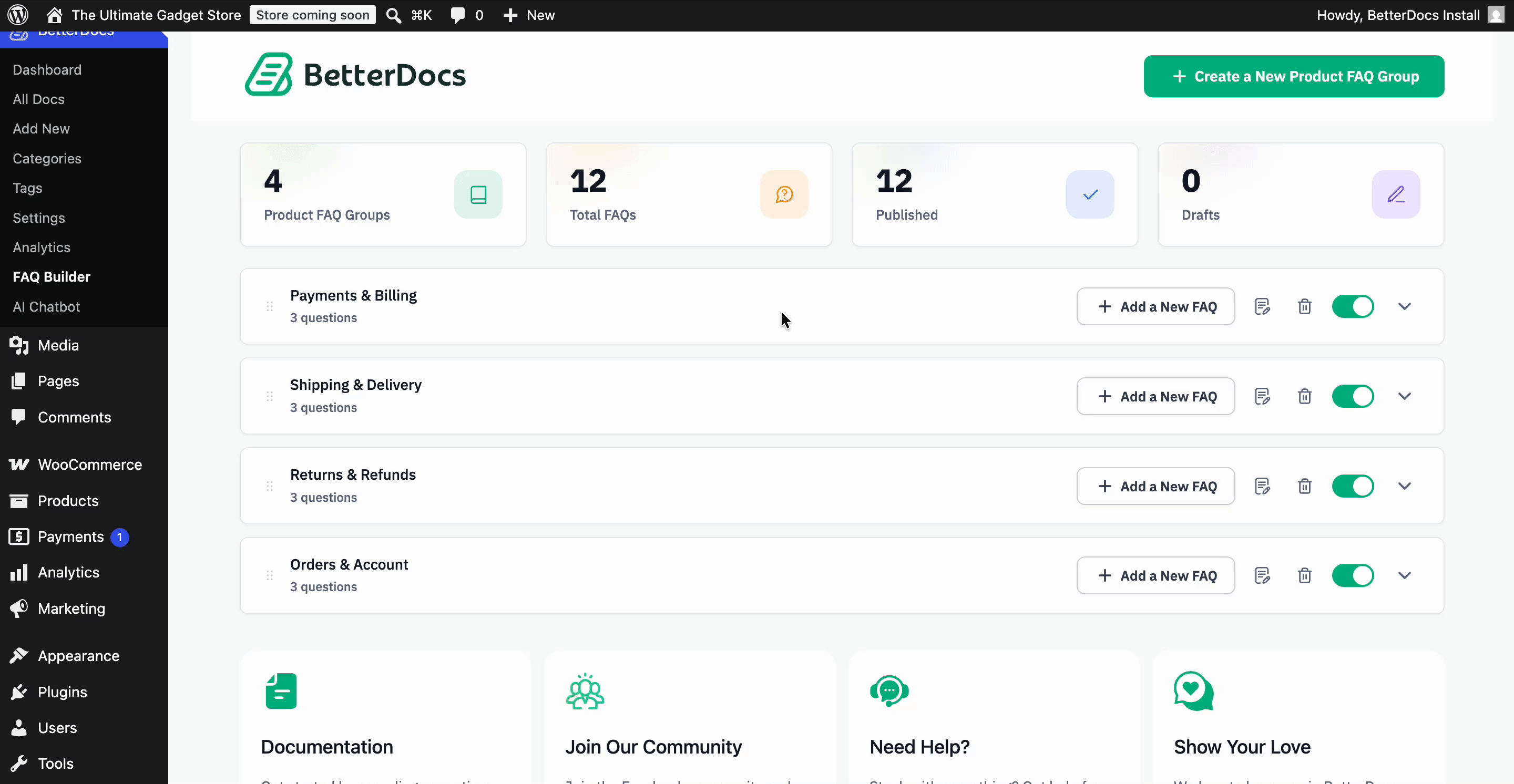This screenshot has height=784, width=1514.
Task: Click The Ultimate Gadget Store link
Action: (x=156, y=15)
